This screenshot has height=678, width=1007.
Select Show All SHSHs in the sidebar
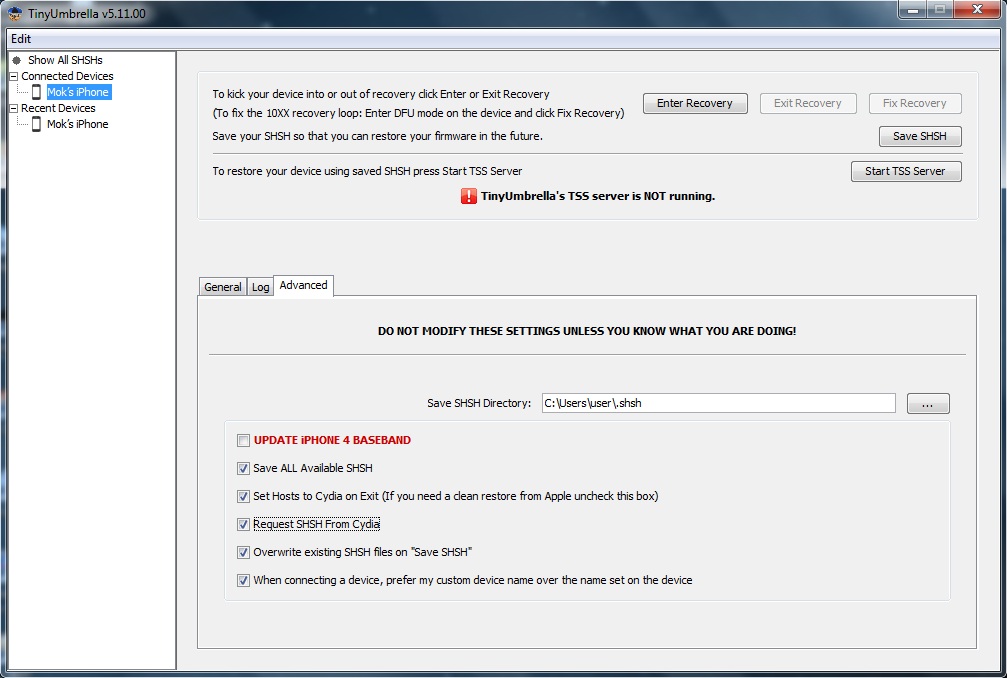point(66,60)
